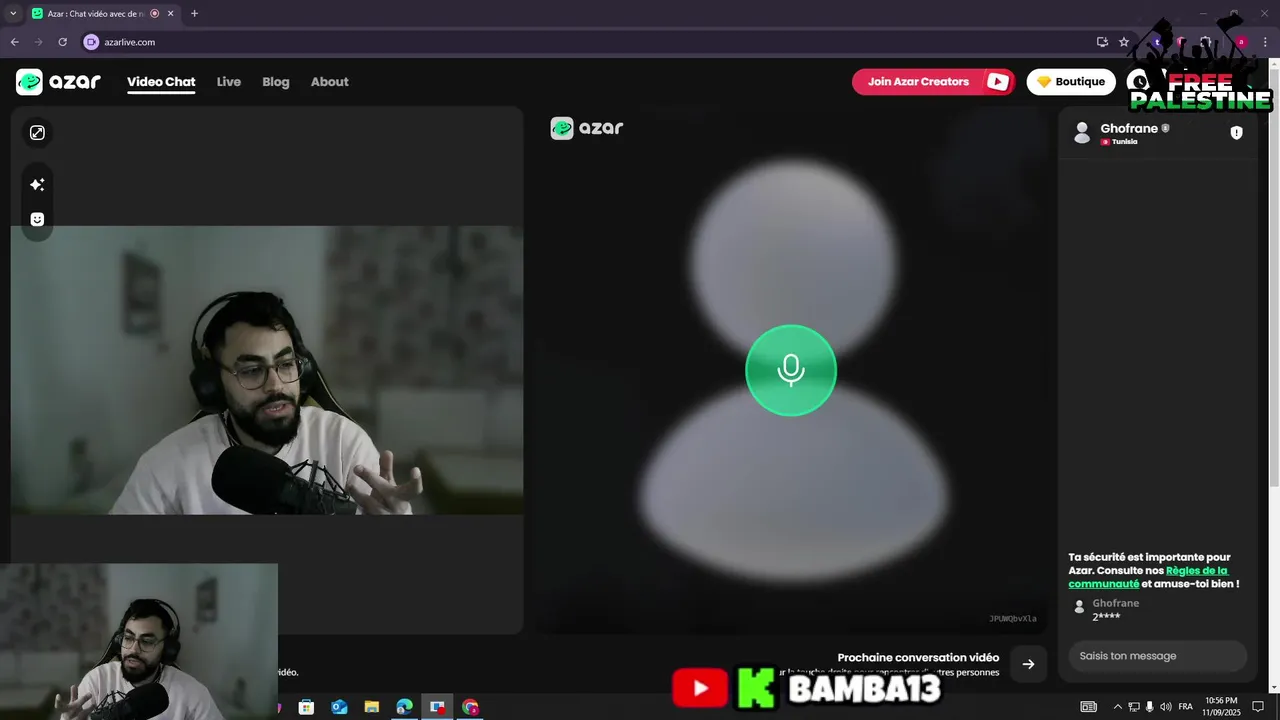Viewport: 1280px width, 720px height.
Task: Click the volume icon in system tray
Action: coord(1166,707)
